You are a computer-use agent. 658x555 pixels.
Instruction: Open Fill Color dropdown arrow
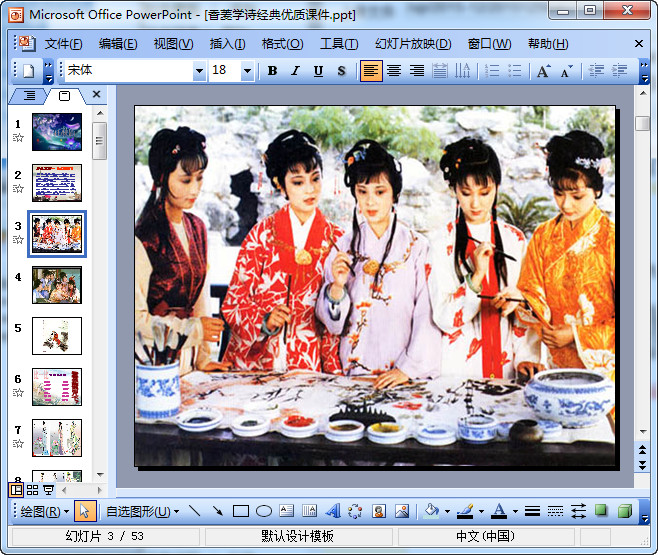point(447,511)
